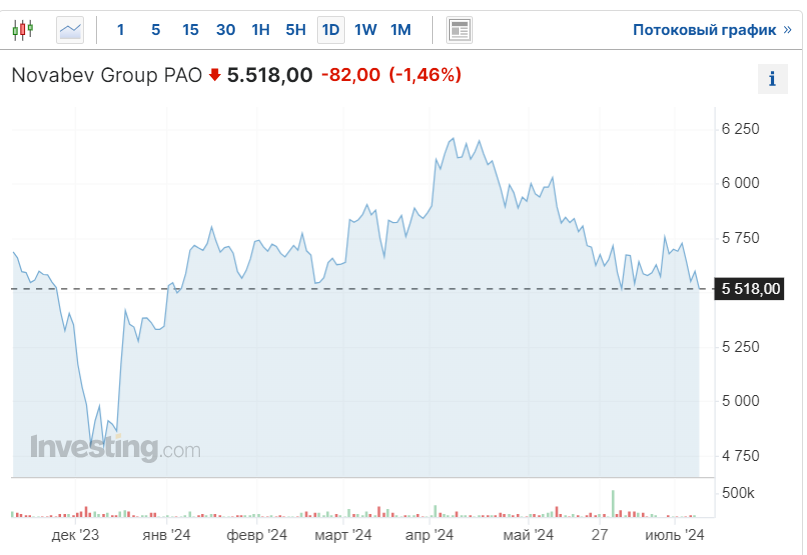Click the info 'i' button
Image resolution: width=807 pixels, height=555 pixels.
[x=773, y=79]
